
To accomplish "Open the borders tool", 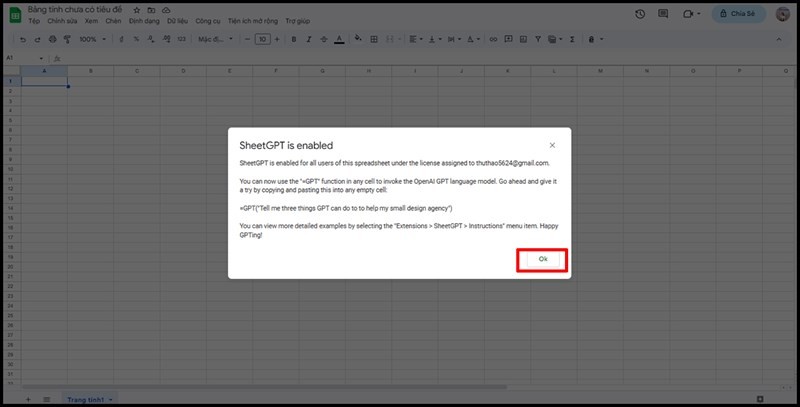I will (x=374, y=39).
